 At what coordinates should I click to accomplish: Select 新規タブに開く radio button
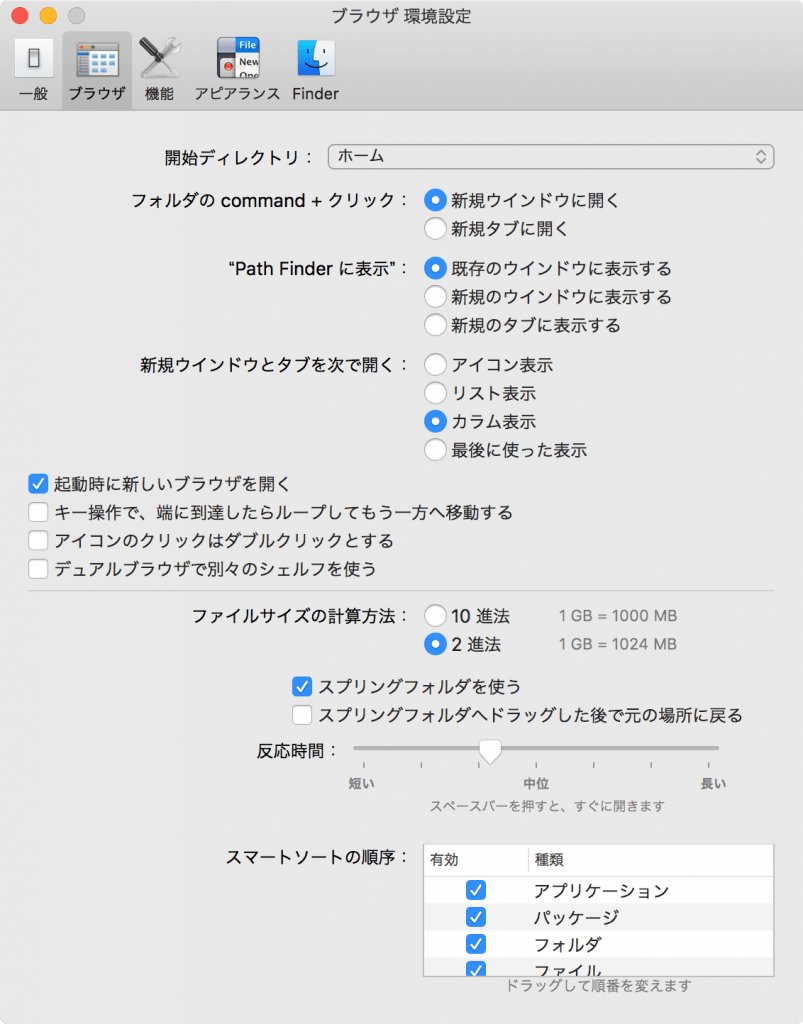(x=435, y=229)
